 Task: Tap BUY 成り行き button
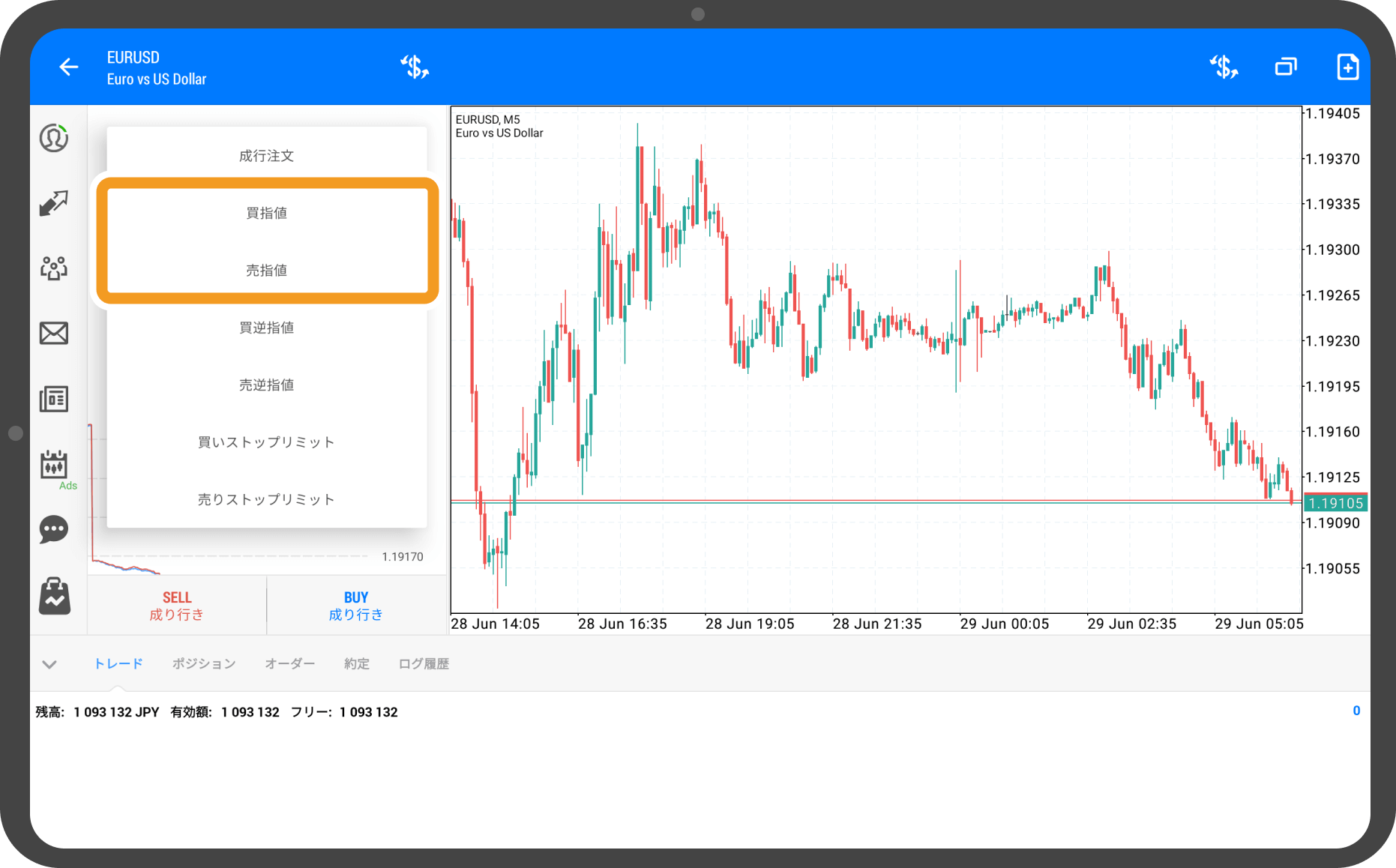coord(356,606)
